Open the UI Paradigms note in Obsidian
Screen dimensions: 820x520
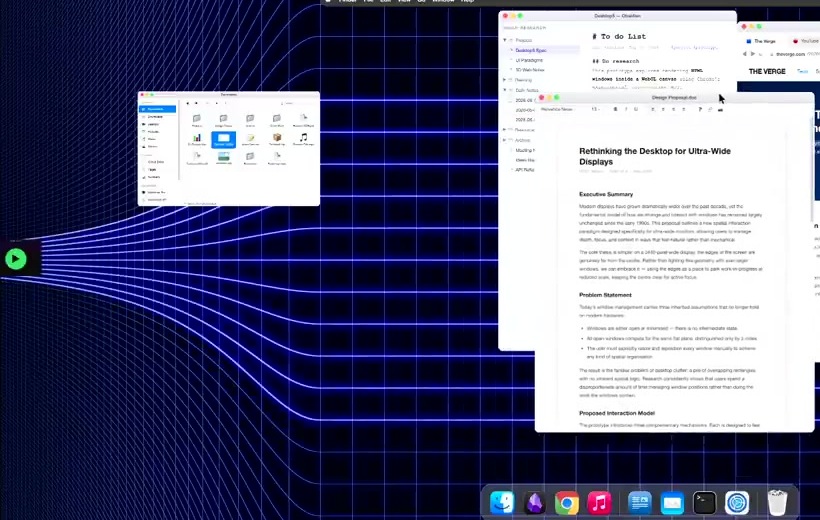pyautogui.click(x=529, y=60)
